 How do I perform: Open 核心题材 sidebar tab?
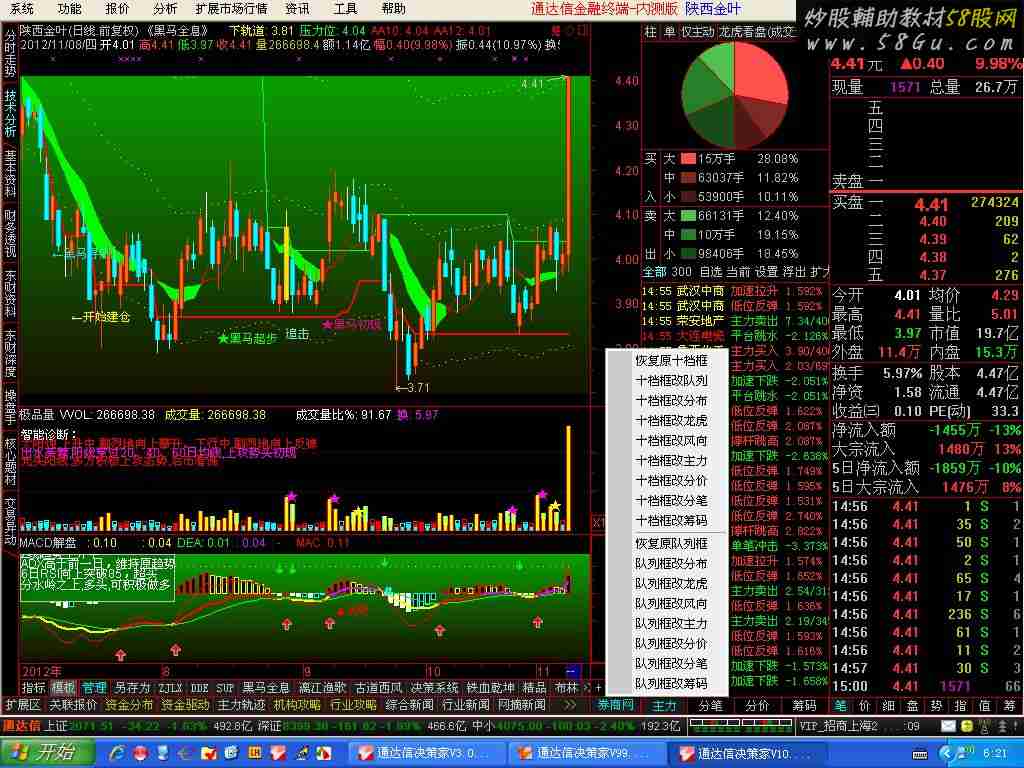(10, 461)
